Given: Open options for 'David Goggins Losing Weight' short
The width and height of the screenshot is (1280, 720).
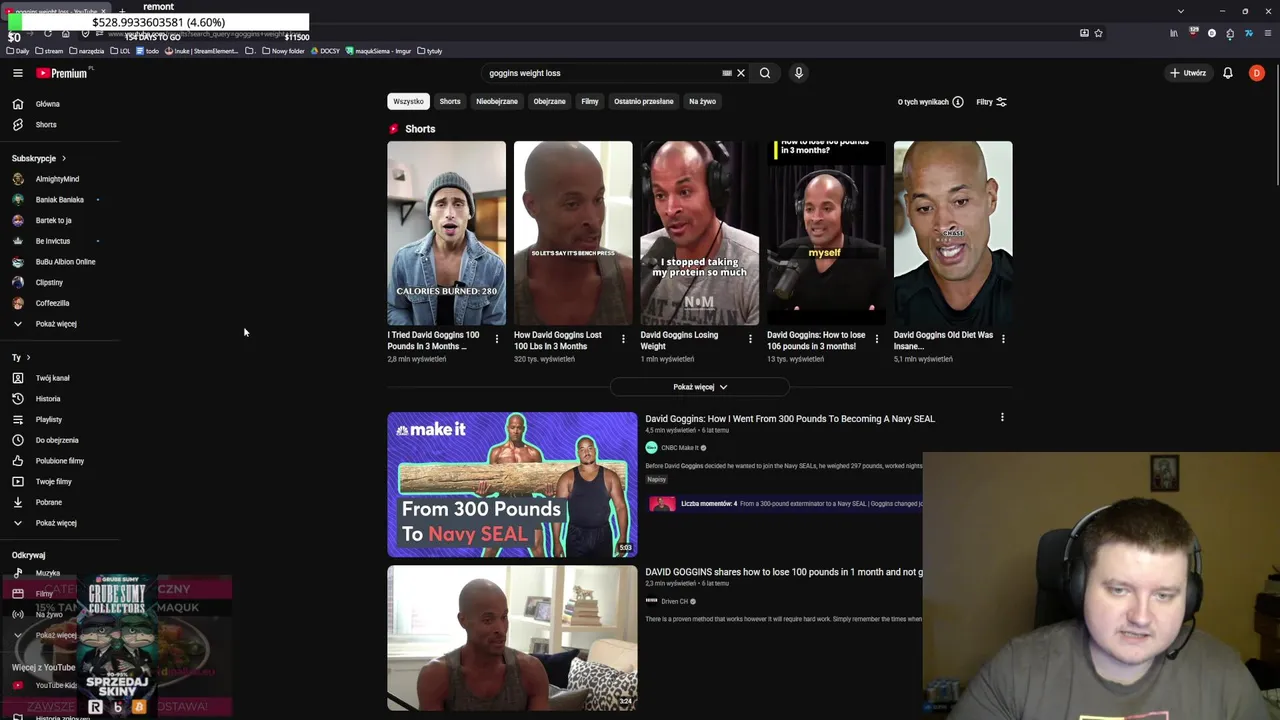Looking at the screenshot, I should tap(750, 340).
